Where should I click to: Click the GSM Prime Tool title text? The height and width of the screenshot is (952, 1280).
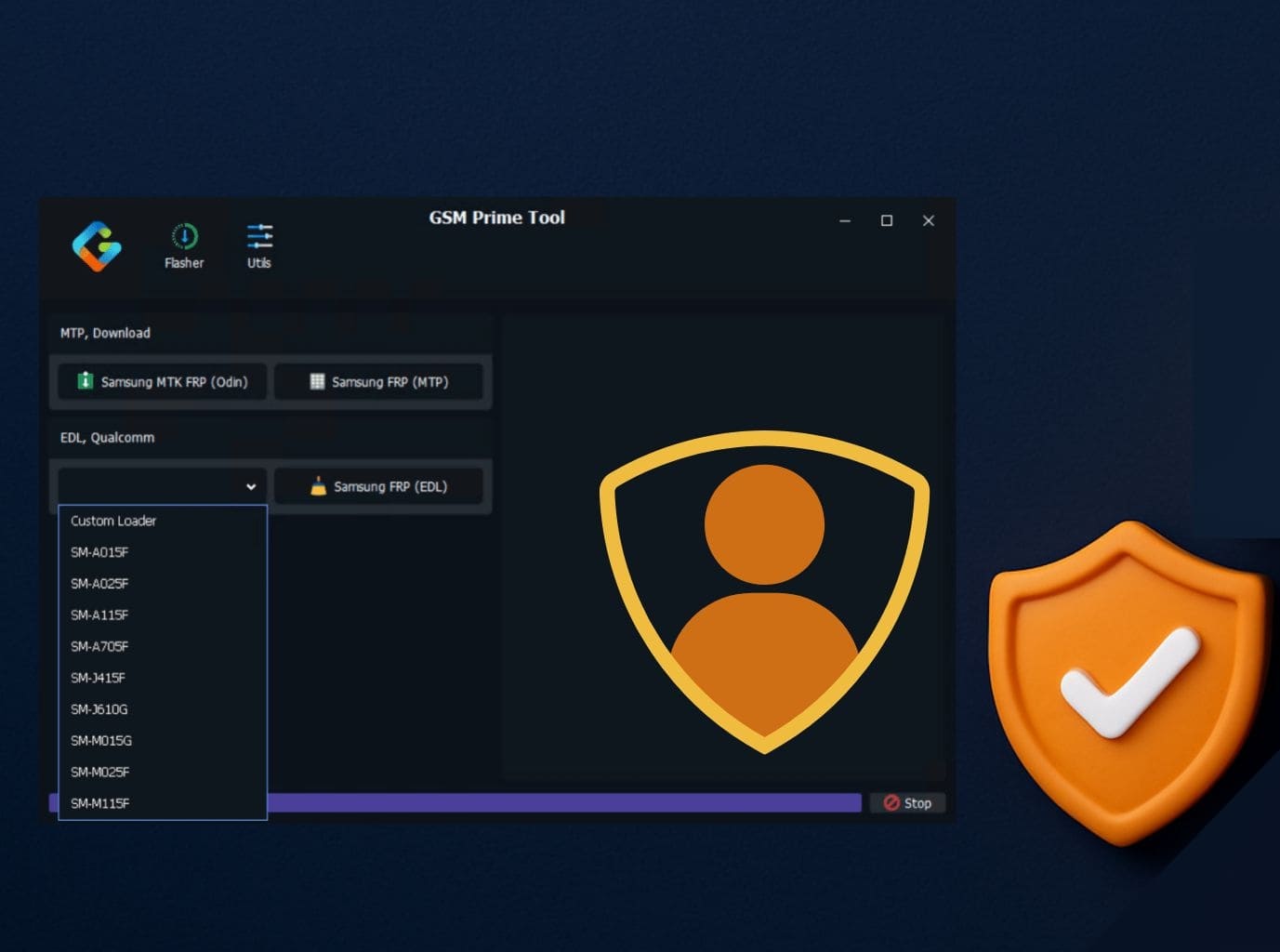pyautogui.click(x=496, y=218)
